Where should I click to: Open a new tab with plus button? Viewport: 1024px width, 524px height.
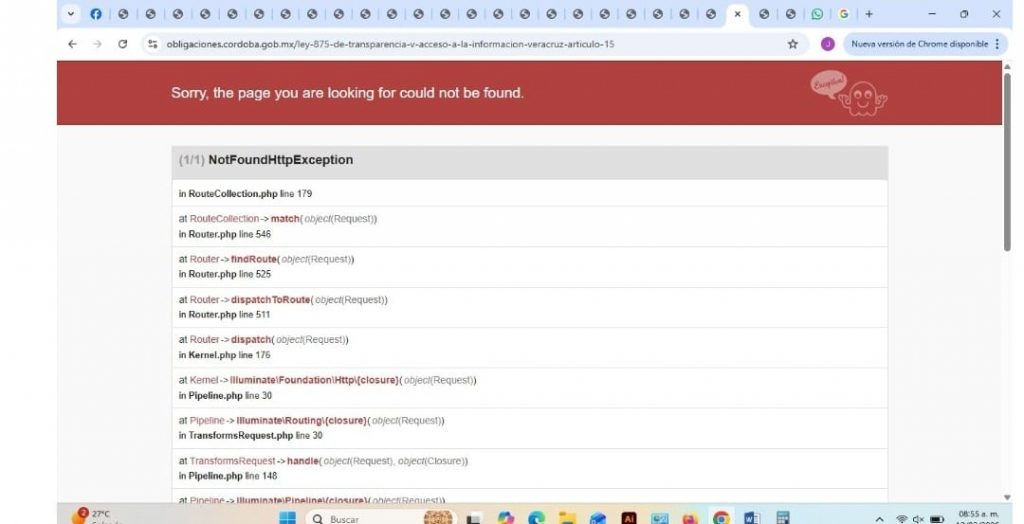[869, 14]
